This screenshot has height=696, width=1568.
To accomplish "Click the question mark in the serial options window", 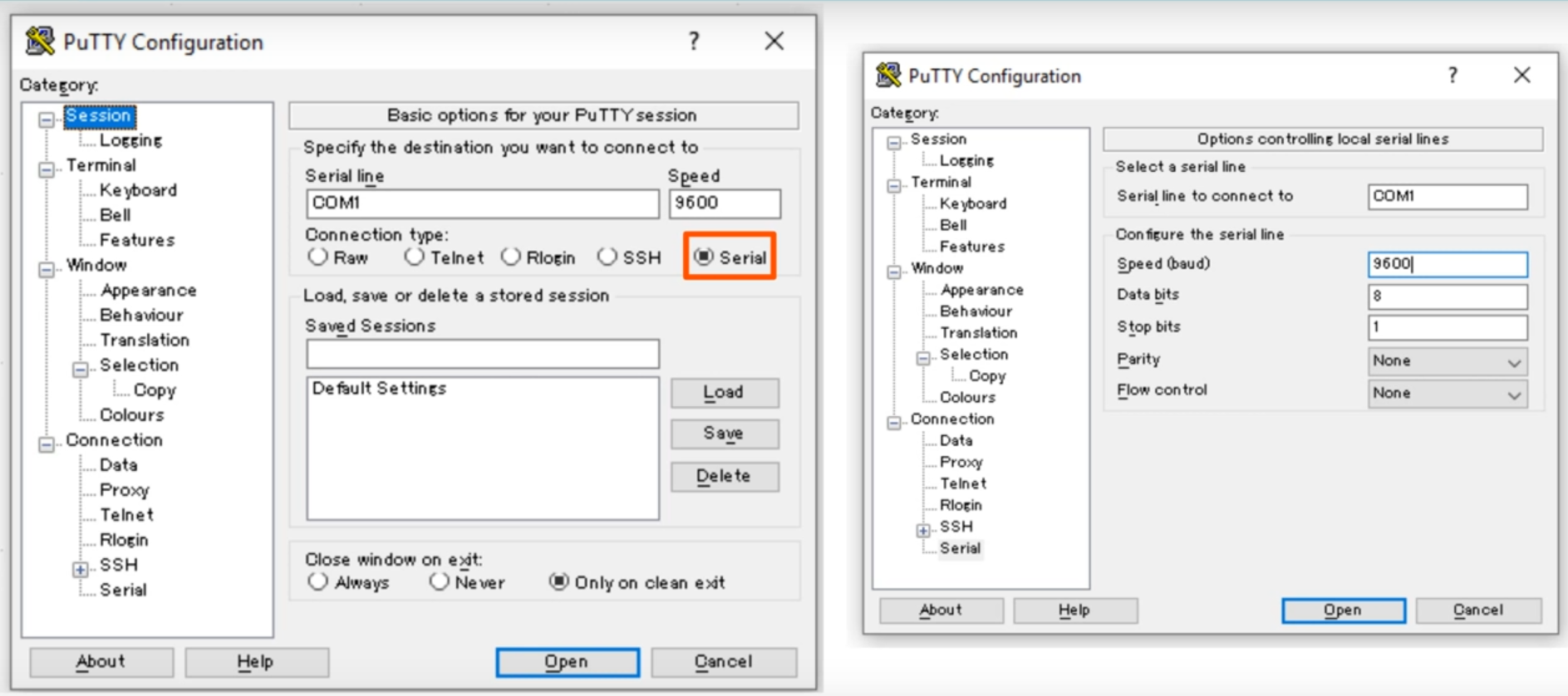I will pos(1452,75).
